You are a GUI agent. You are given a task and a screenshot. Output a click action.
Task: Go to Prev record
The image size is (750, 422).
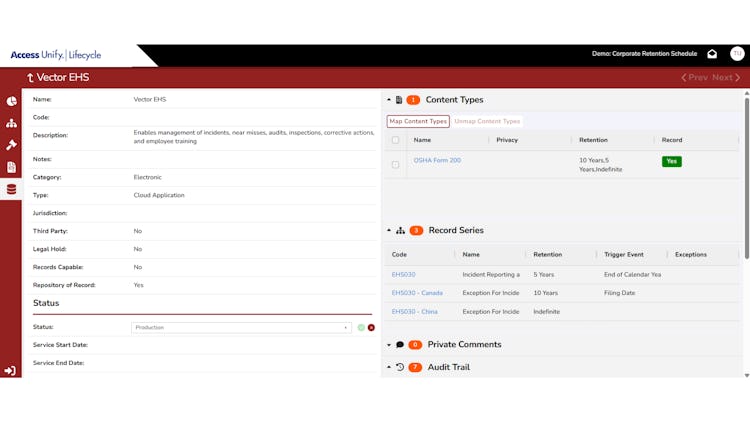(x=695, y=78)
